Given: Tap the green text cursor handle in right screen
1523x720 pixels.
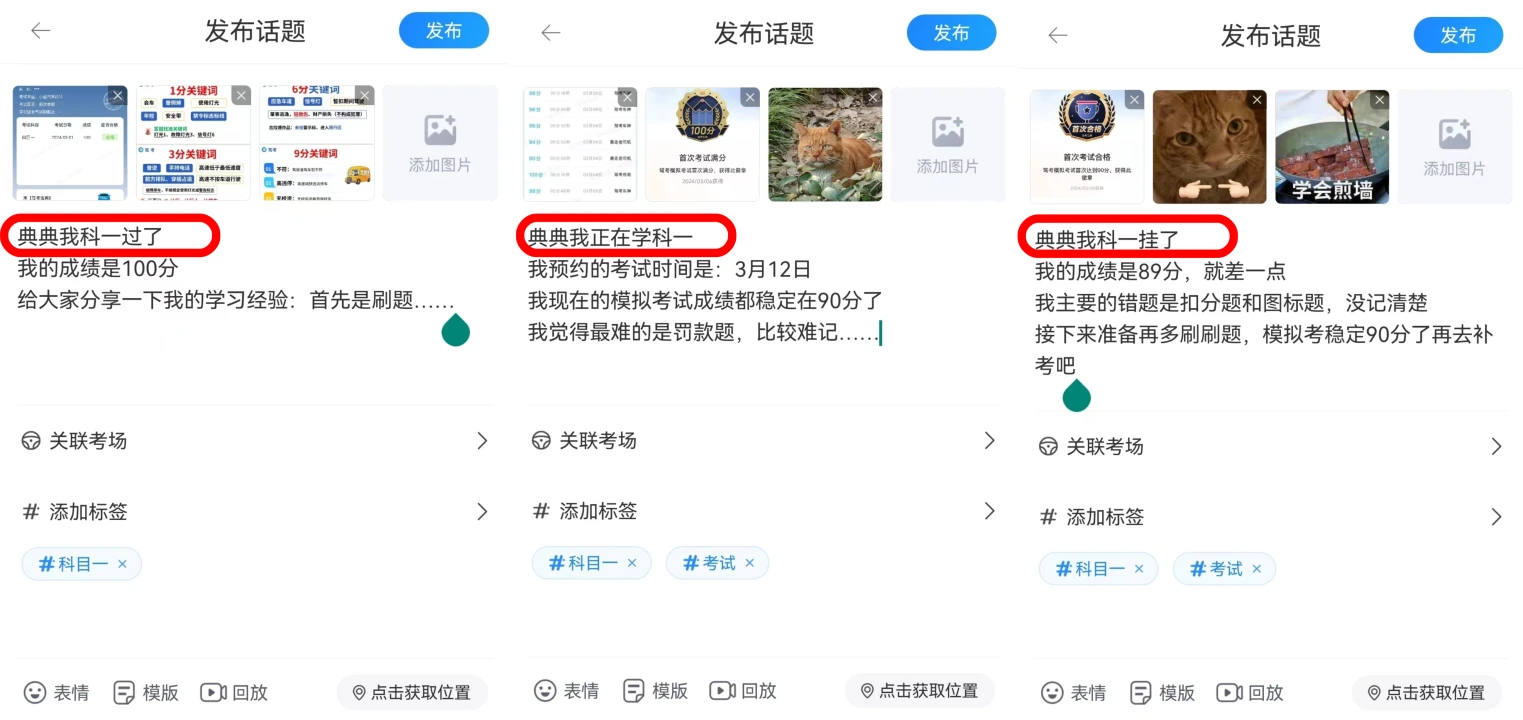Looking at the screenshot, I should click(x=1076, y=396).
